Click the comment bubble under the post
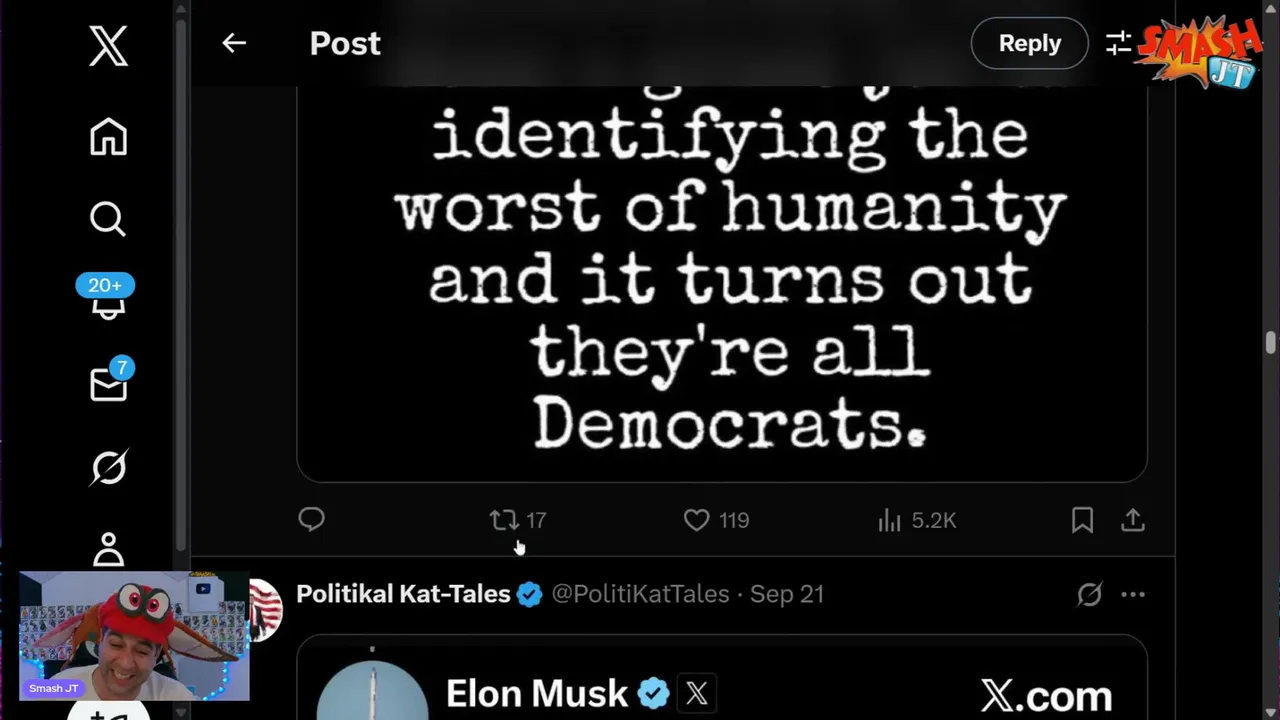 311,520
